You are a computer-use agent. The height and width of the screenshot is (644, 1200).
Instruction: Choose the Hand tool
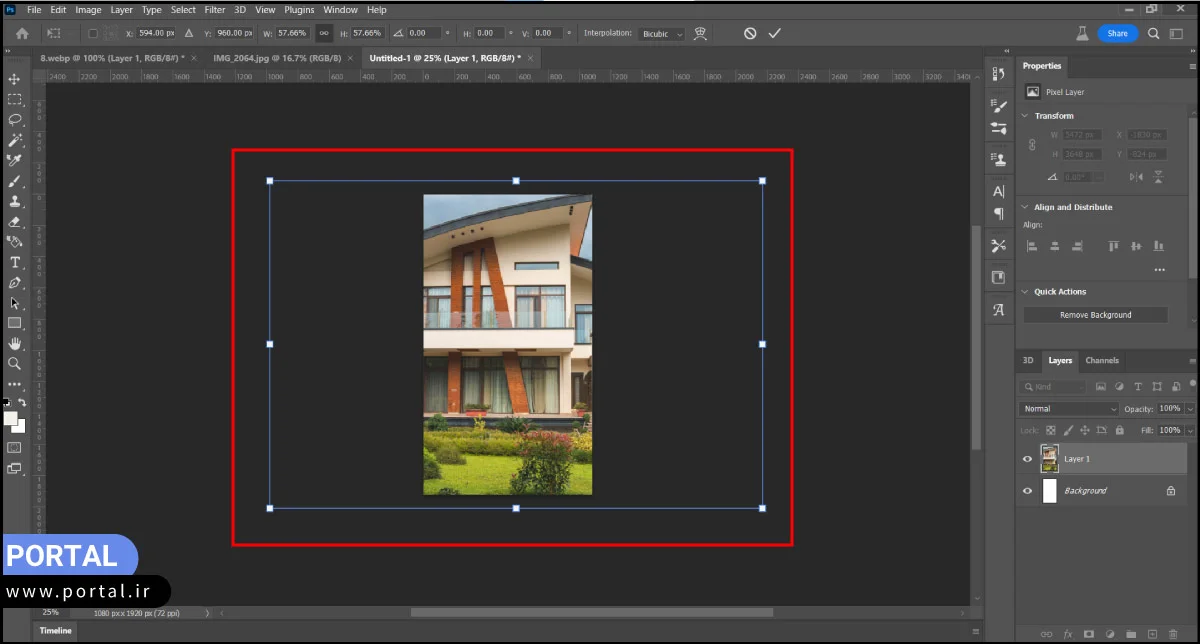pyautogui.click(x=15, y=343)
